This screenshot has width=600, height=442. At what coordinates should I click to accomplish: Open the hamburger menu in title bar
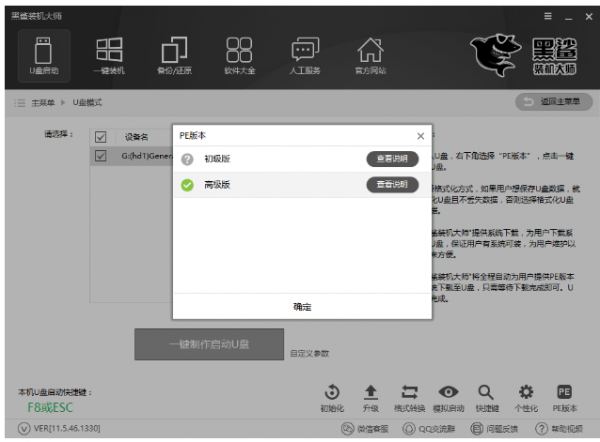(548, 16)
